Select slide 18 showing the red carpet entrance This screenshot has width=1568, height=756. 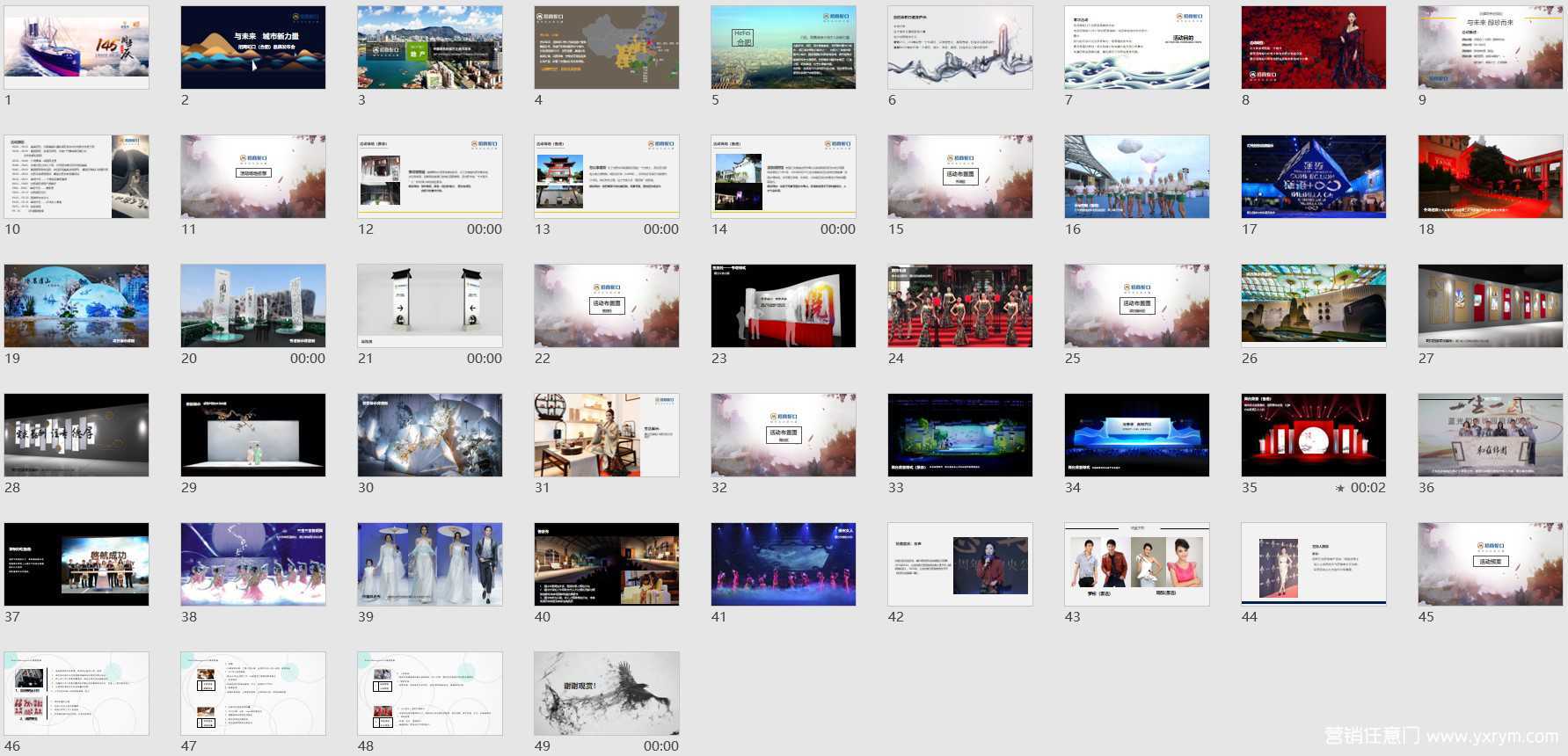click(x=1491, y=177)
